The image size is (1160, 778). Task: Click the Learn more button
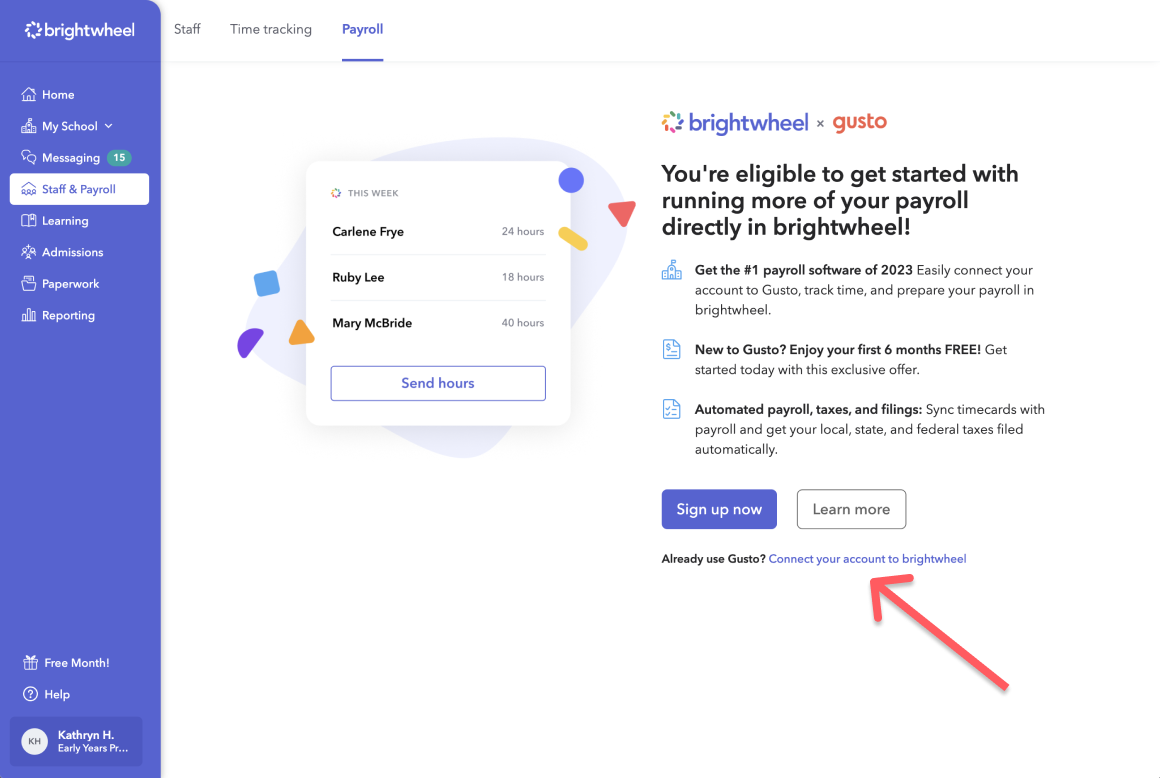(851, 509)
